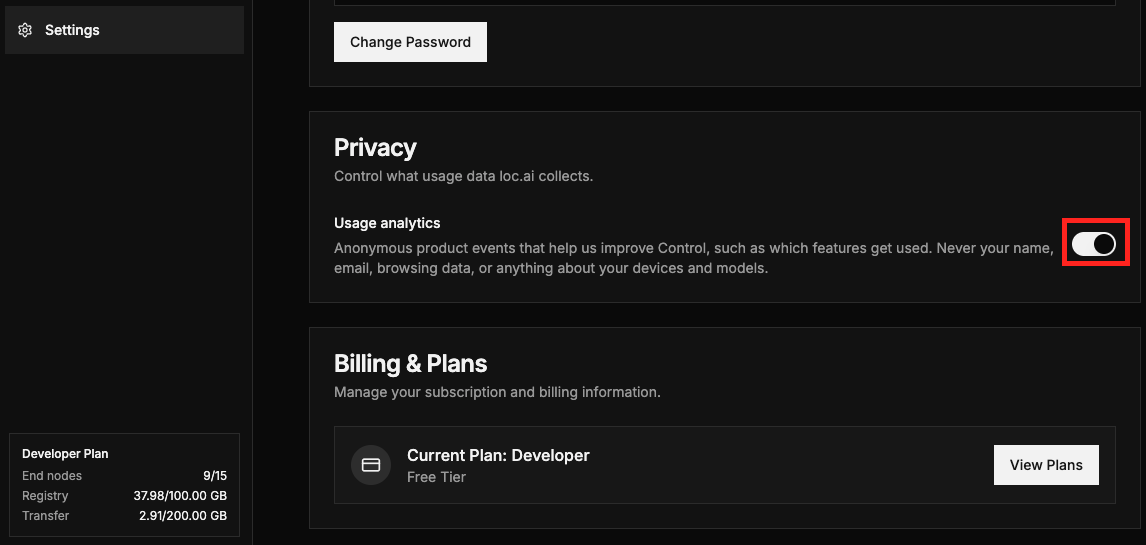Click the Privacy section heading
The image size is (1146, 545).
click(375, 148)
